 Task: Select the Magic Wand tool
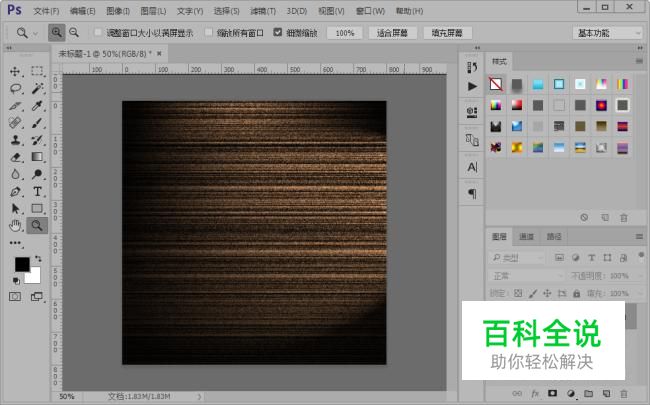[x=37, y=88]
